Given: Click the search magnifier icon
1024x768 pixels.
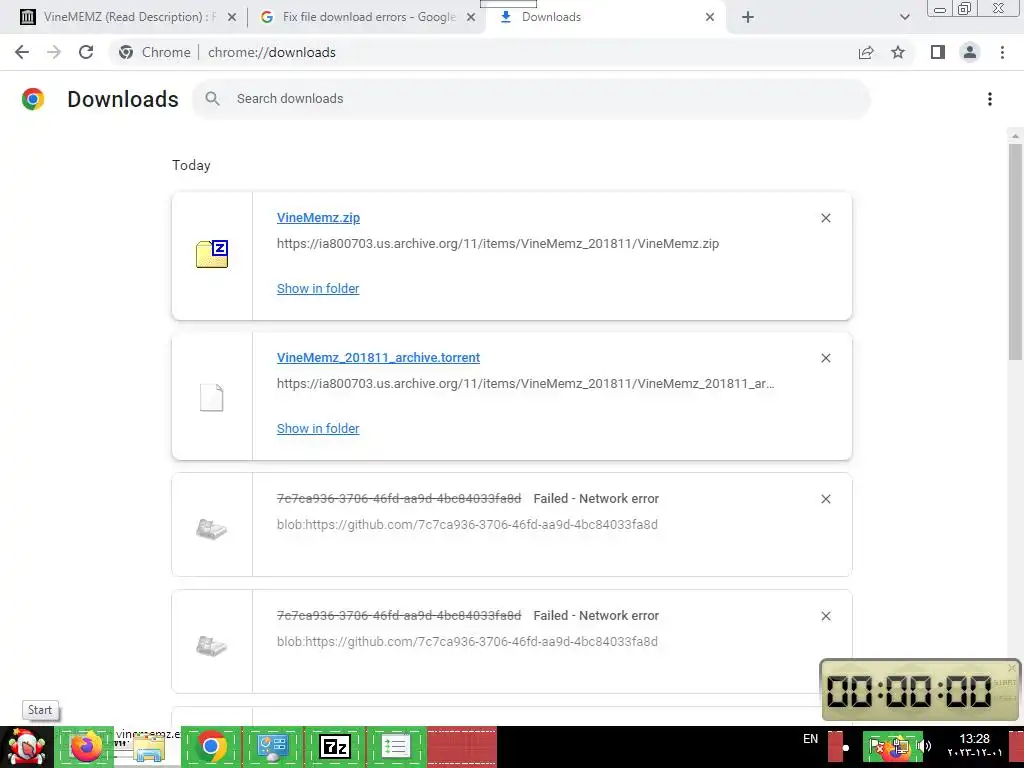Looking at the screenshot, I should click(x=212, y=99).
